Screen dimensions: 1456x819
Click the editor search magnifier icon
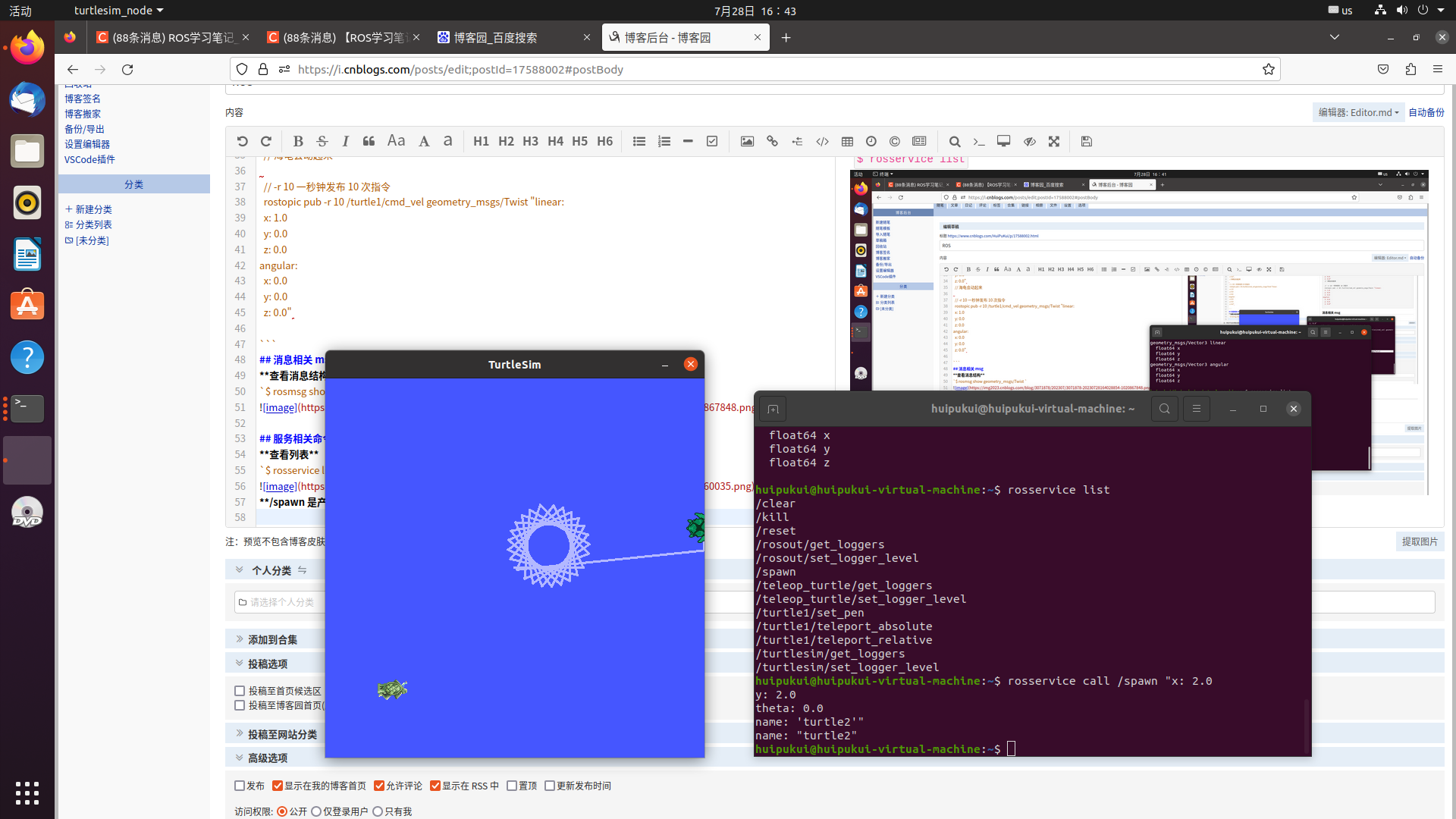955,141
